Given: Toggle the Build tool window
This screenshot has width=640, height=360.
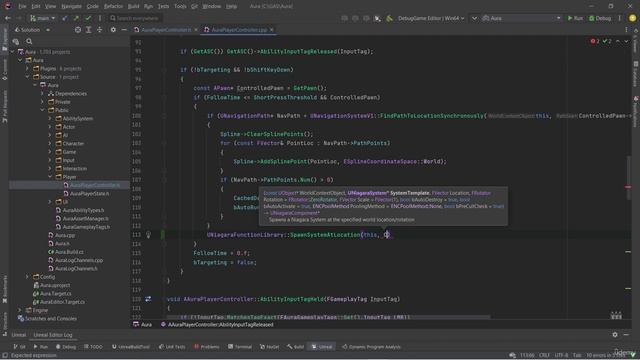Looking at the screenshot, I should pos(296,347).
